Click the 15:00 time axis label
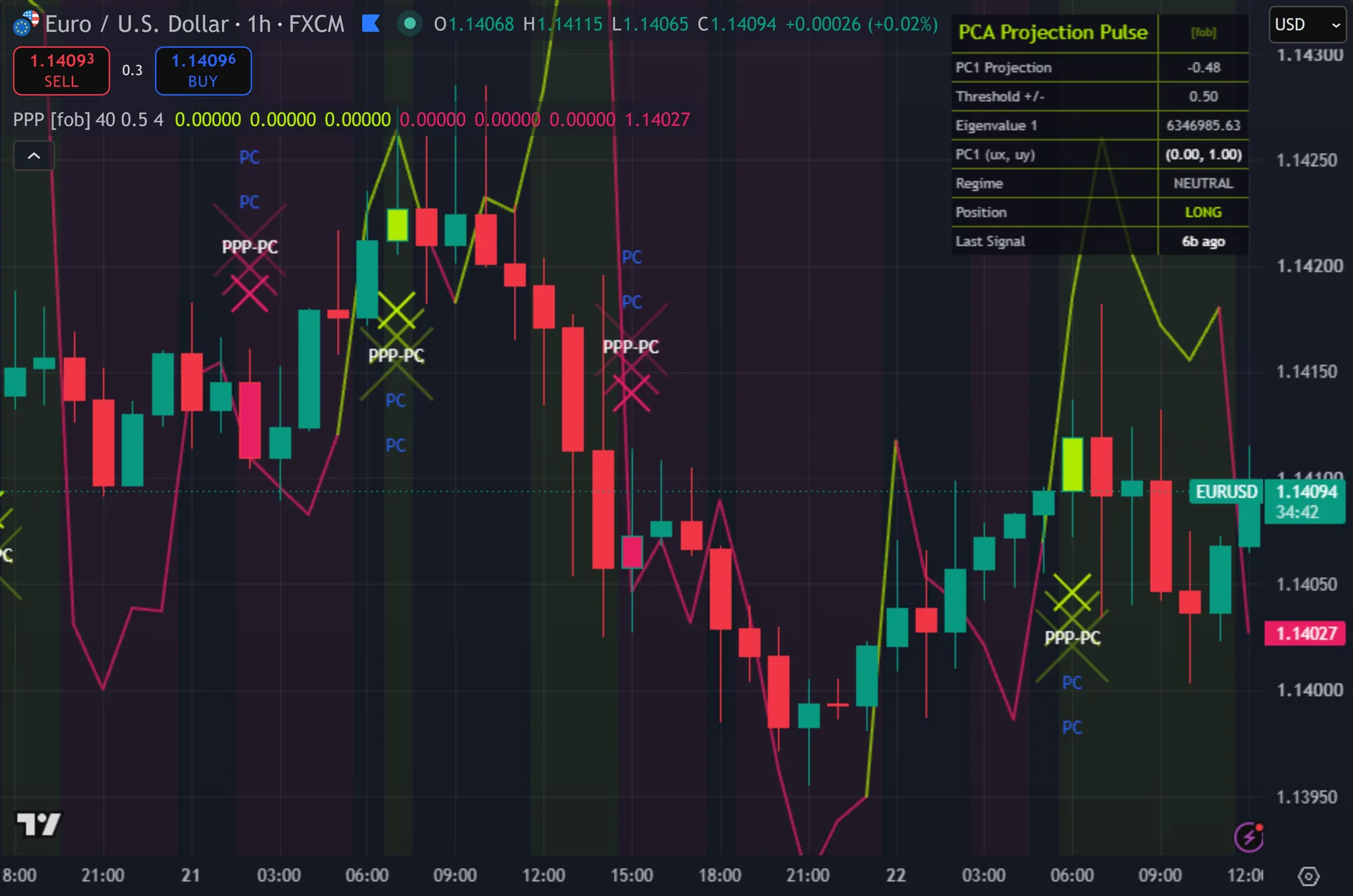This screenshot has width=1353, height=896. (631, 876)
